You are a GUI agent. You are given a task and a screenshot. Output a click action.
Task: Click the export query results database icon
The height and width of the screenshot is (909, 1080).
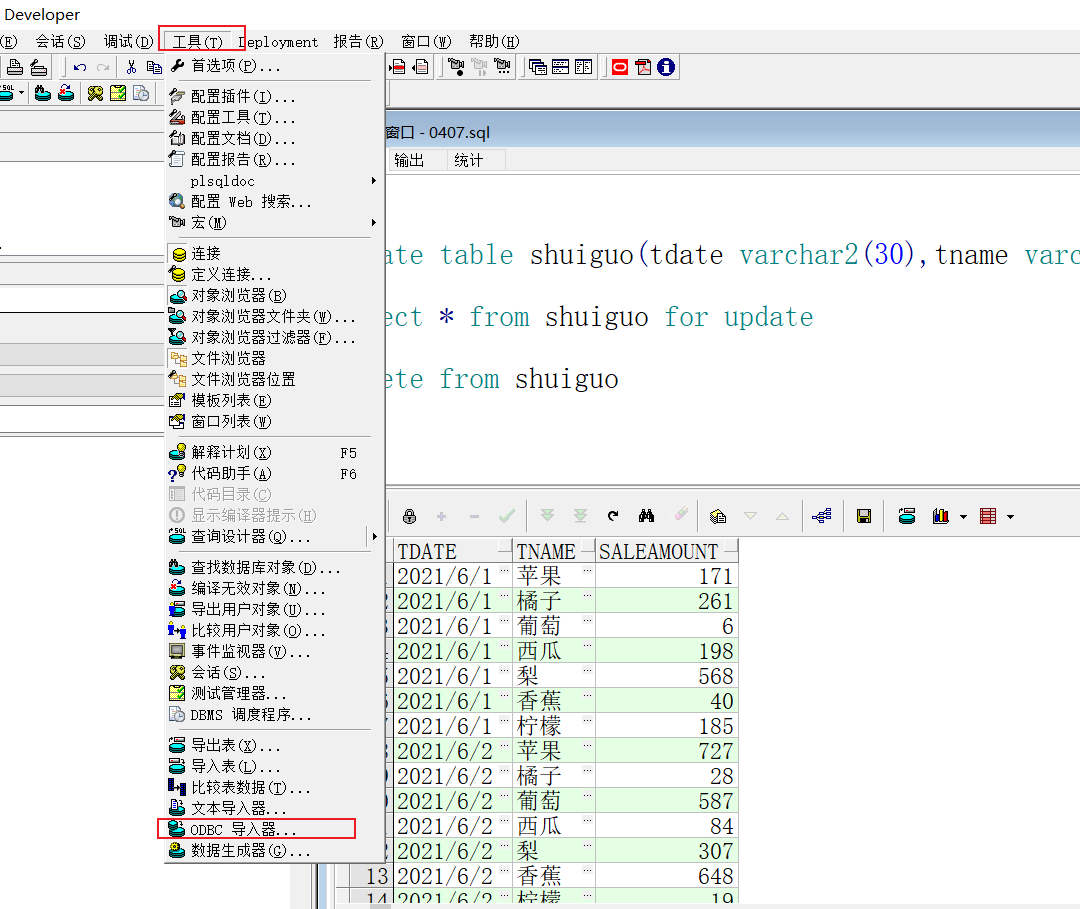click(x=906, y=516)
